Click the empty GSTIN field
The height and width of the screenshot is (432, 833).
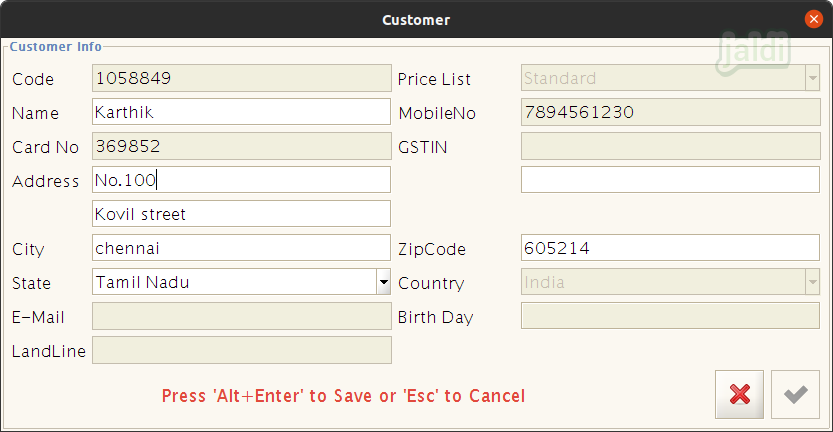click(x=670, y=146)
